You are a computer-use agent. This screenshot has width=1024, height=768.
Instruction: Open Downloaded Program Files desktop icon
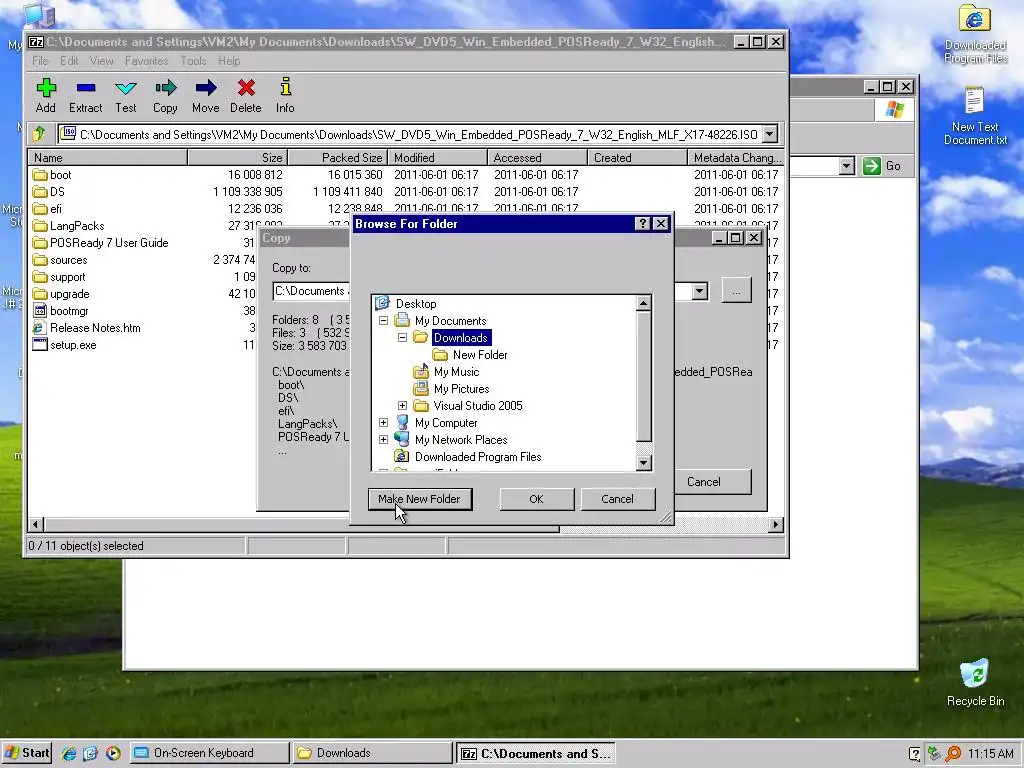(x=975, y=35)
